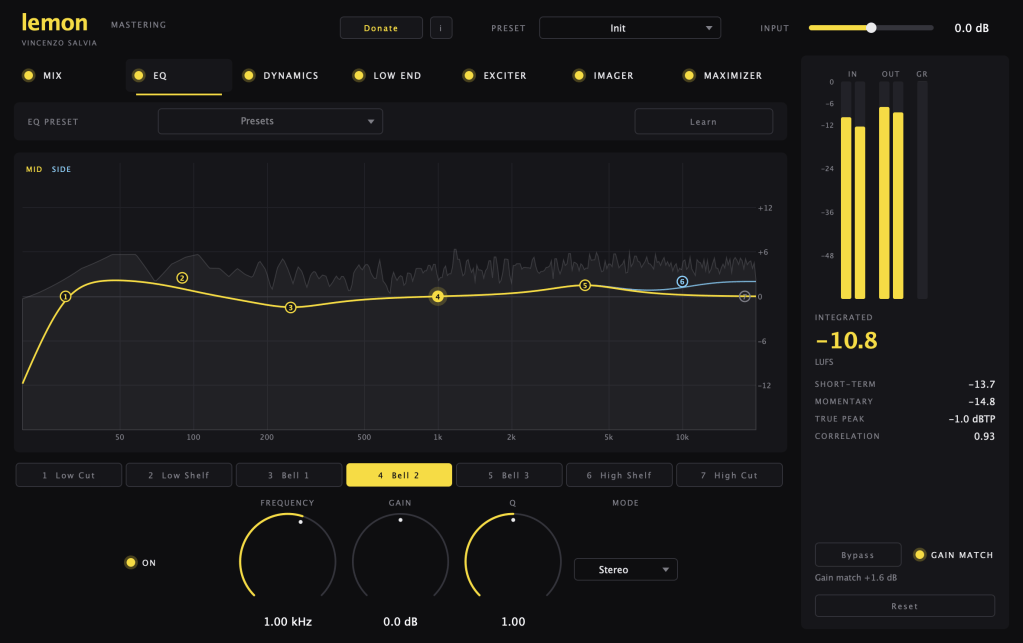Viewport: 1023px width, 643px height.
Task: Select the MID curve label
Action: coord(34,169)
